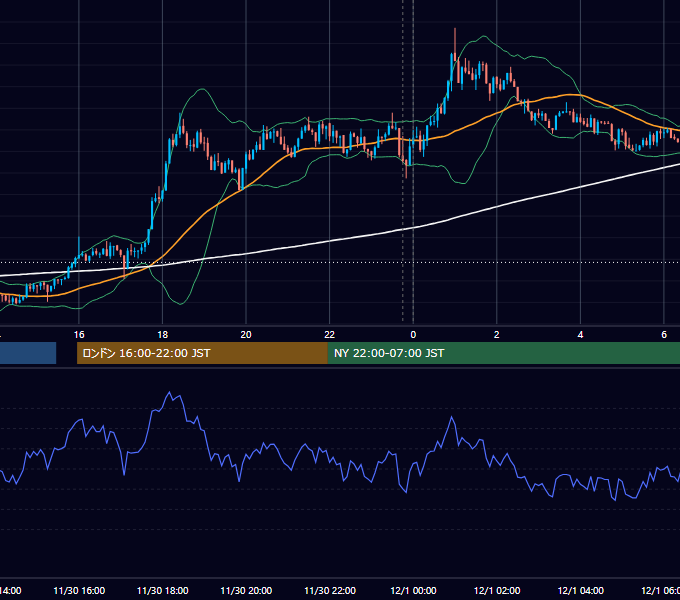Click the 11/30 18:00 time label

(163, 591)
